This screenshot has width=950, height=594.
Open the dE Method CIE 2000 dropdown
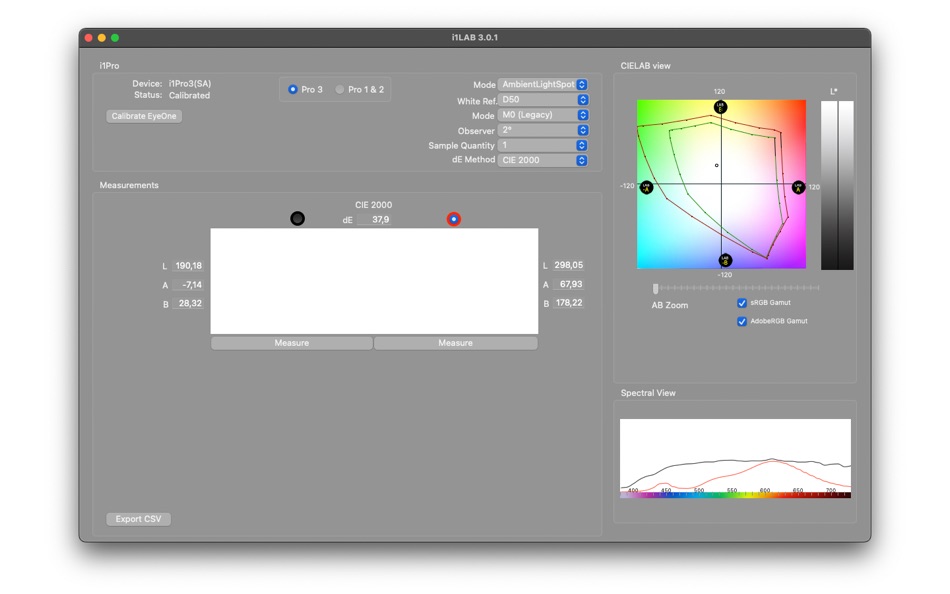pos(542,160)
